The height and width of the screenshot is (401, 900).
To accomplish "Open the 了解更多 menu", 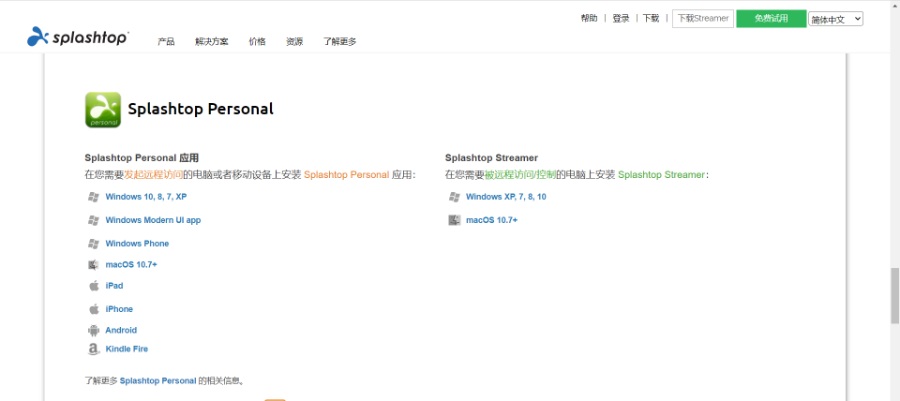I will [x=339, y=41].
